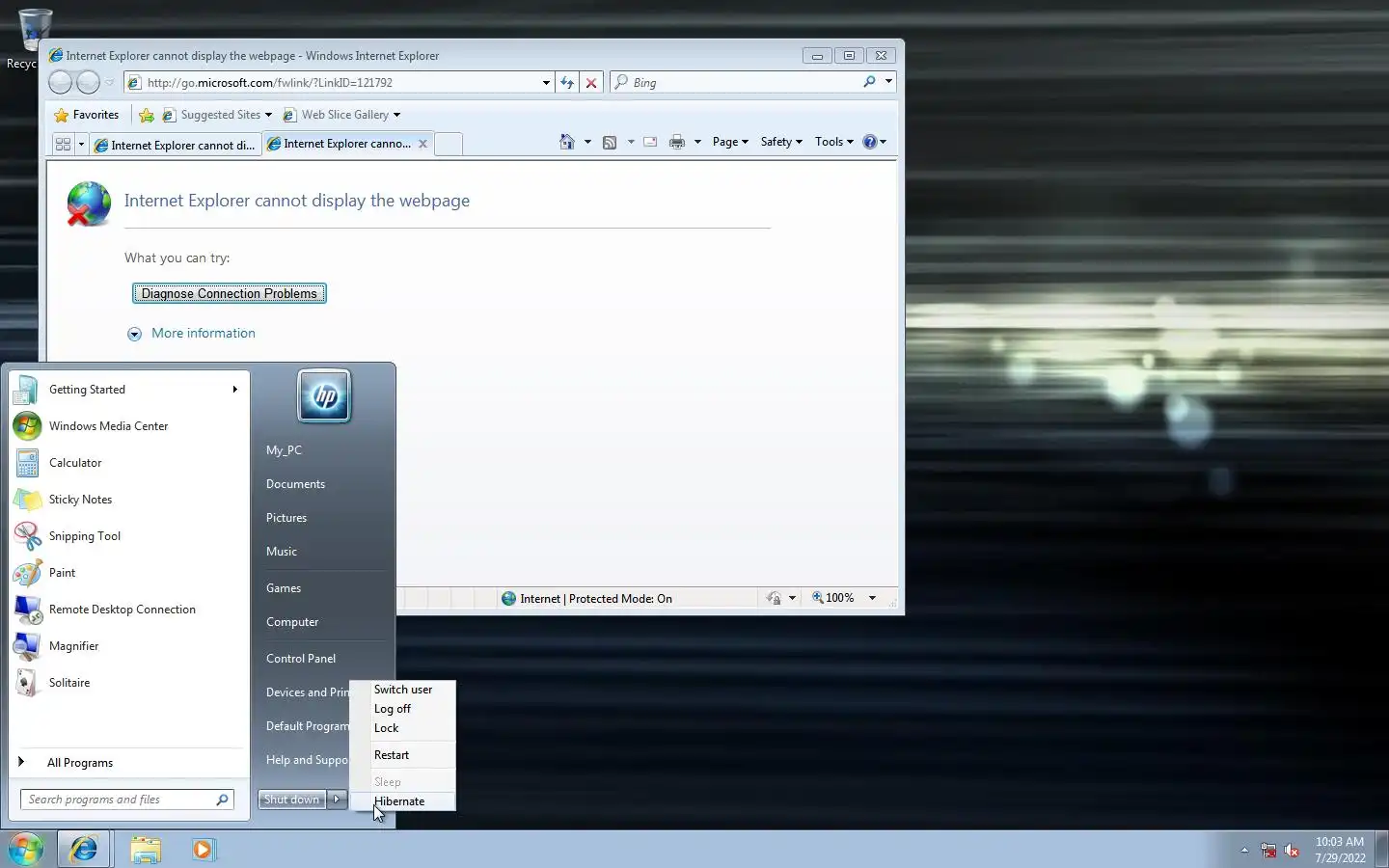Expand the zoom level dropdown arrow
Screen dimensions: 1389x868
click(x=872, y=598)
